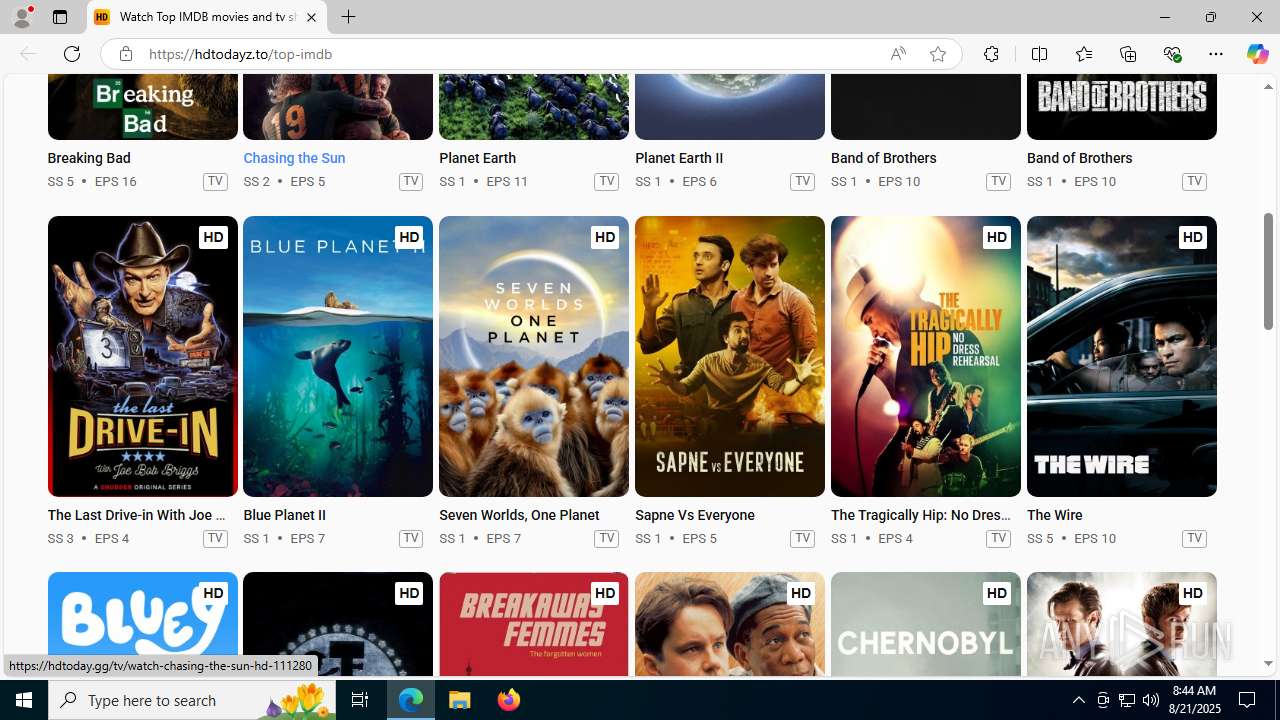
Task: Open File Explorer from the taskbar
Action: tap(460, 700)
